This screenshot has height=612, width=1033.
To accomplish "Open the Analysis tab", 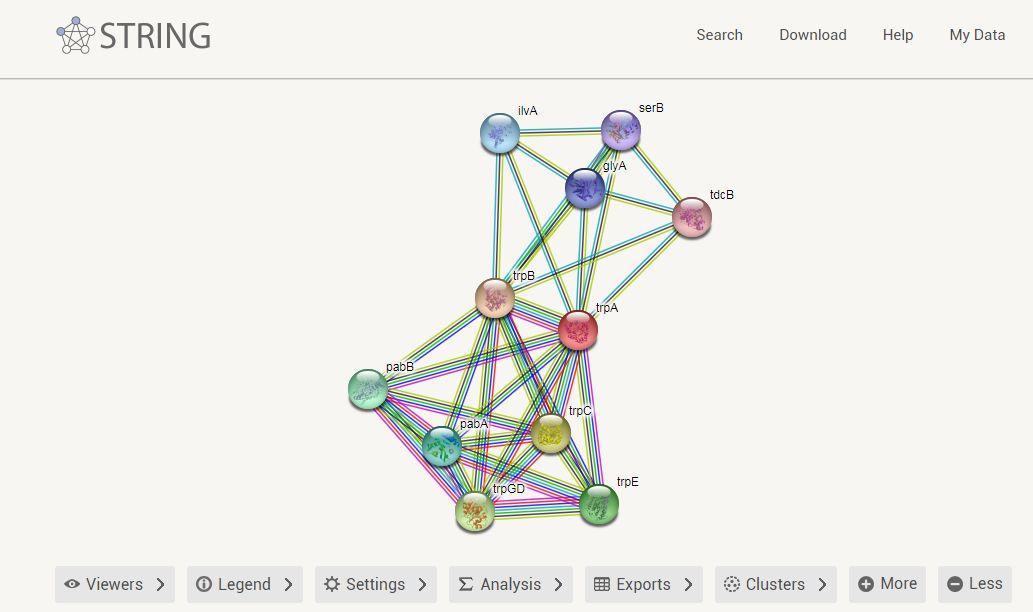I will (510, 584).
